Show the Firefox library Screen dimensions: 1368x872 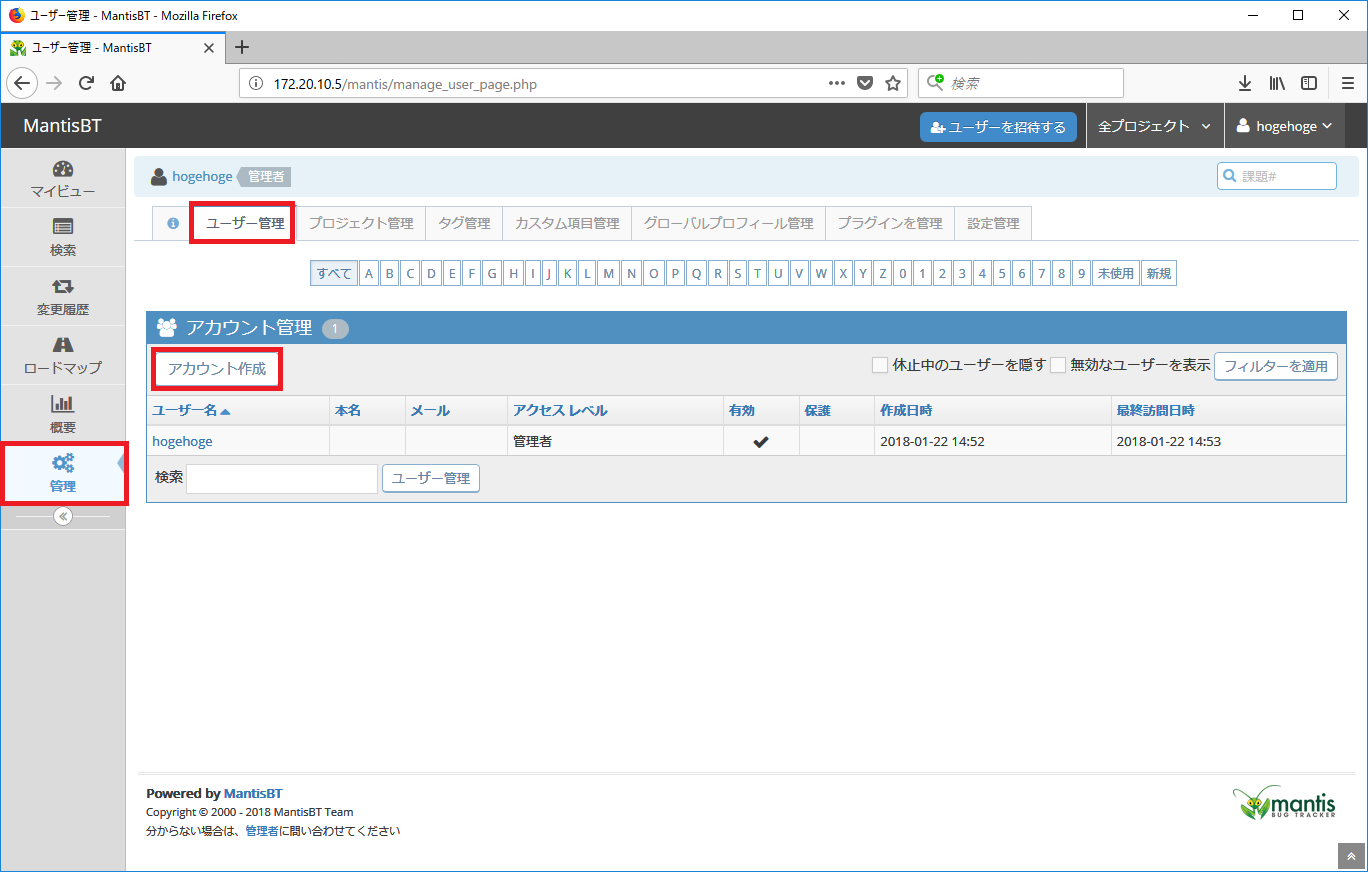pos(1277,83)
